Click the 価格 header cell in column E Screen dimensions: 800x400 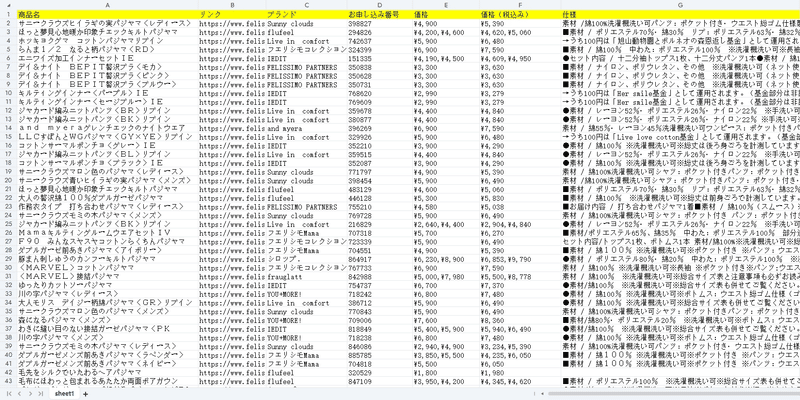(446, 14)
